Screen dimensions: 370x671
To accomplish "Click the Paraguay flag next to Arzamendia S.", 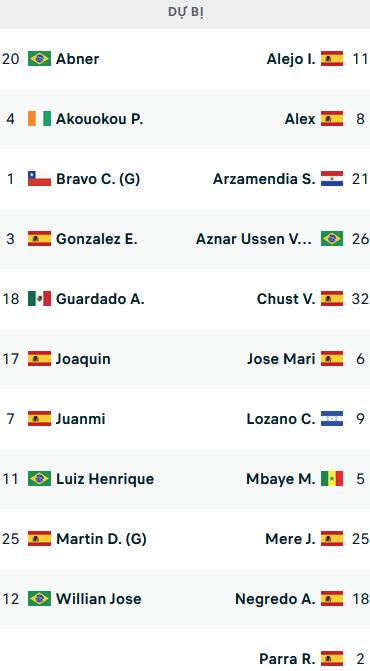I will point(332,178).
